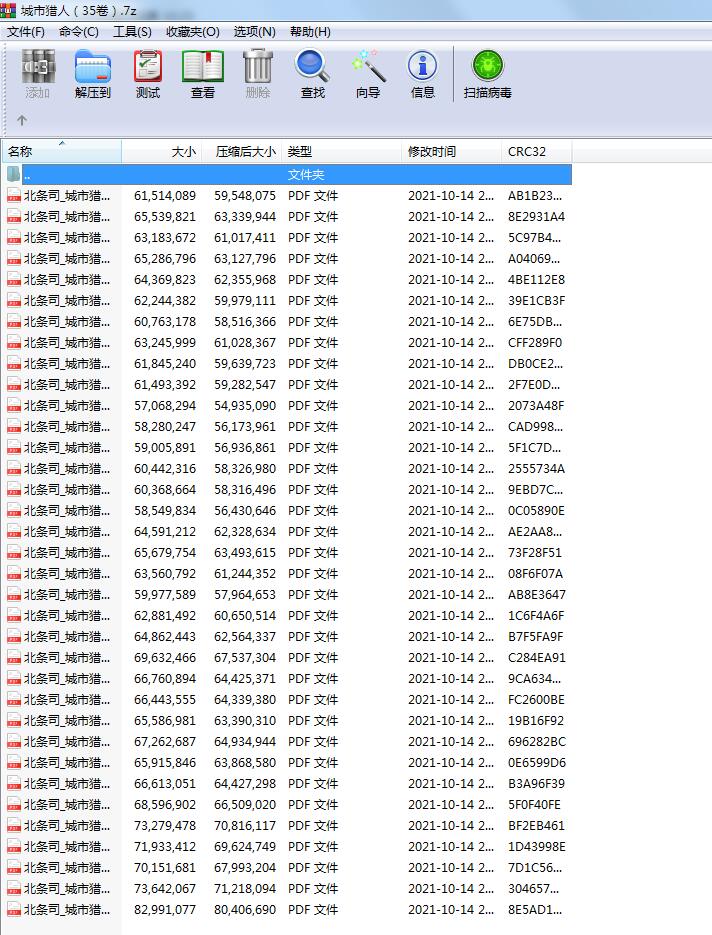Click the 扫描病毒 (Virus Scan) icon
This screenshot has height=935, width=712.
tap(487, 68)
